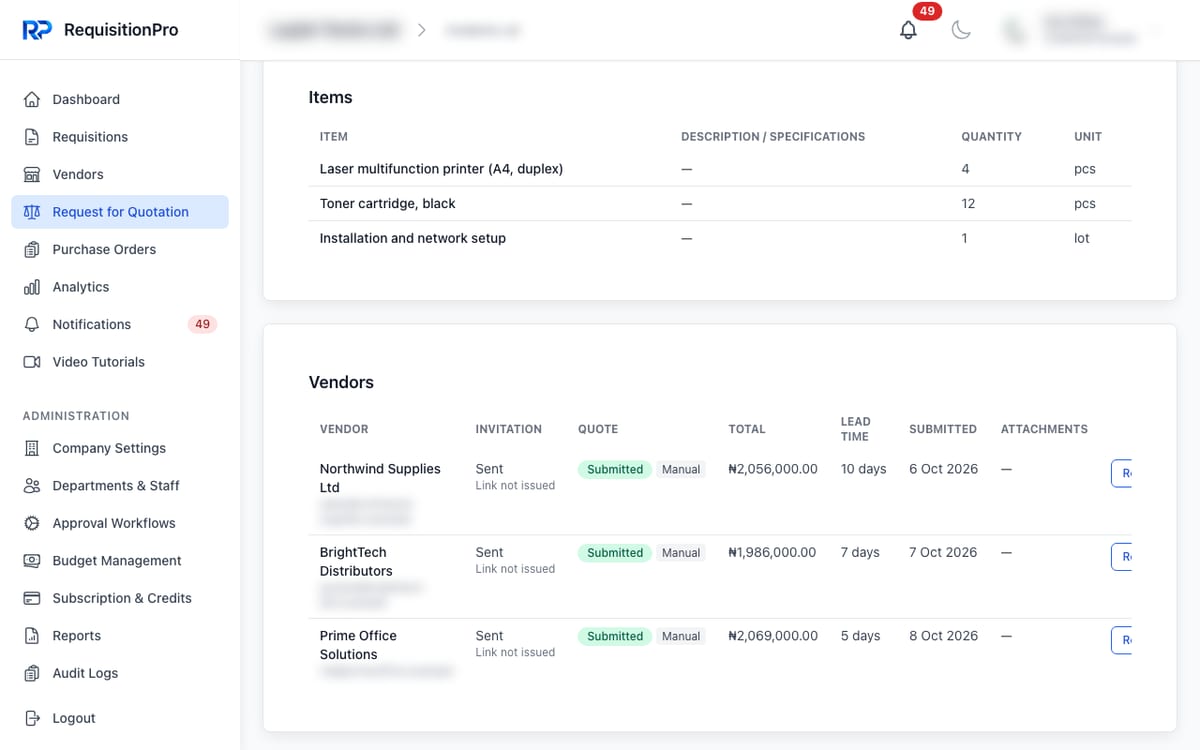Viewport: 1200px width, 750px height.
Task: Select the Vendors storefront icon
Action: tap(32, 175)
